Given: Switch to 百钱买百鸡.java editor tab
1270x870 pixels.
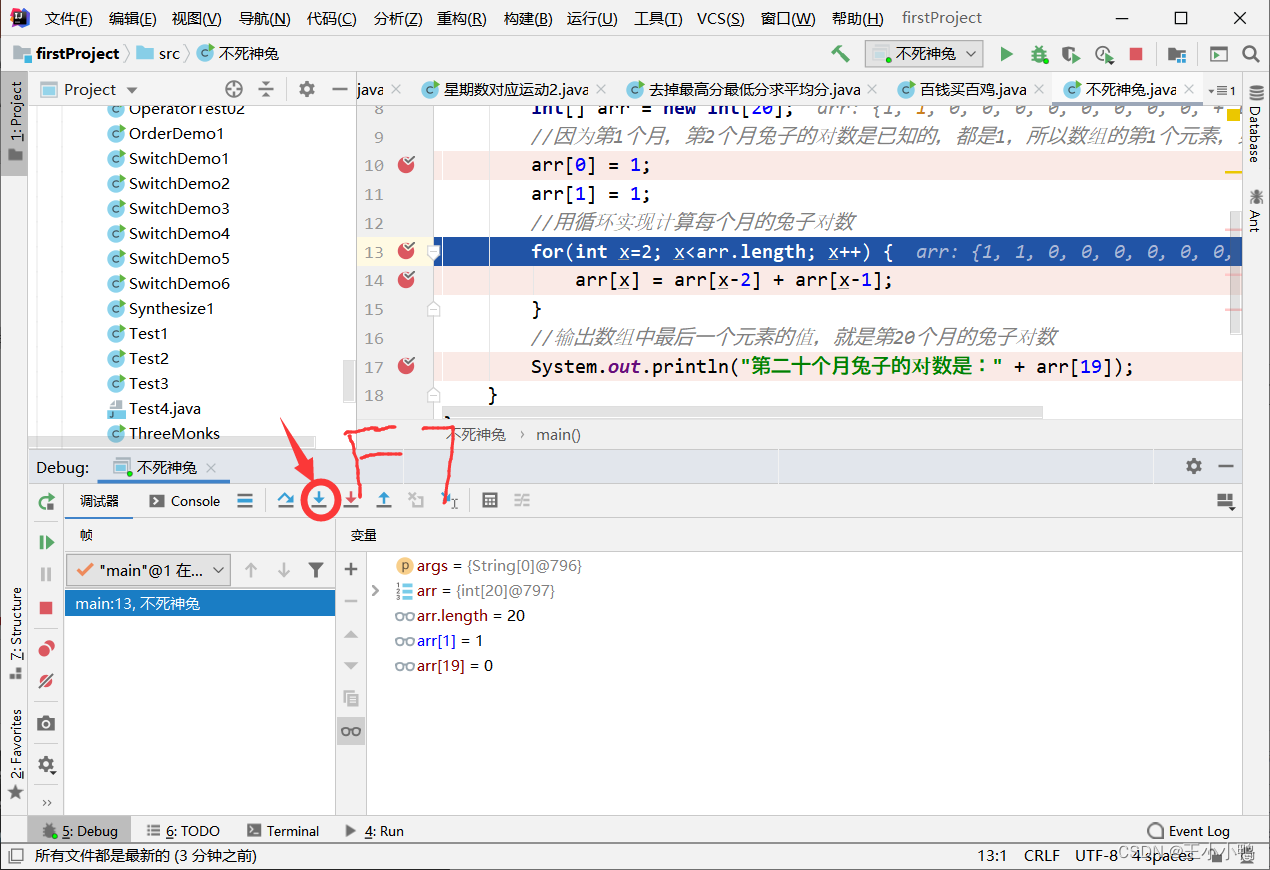Looking at the screenshot, I should 972,90.
